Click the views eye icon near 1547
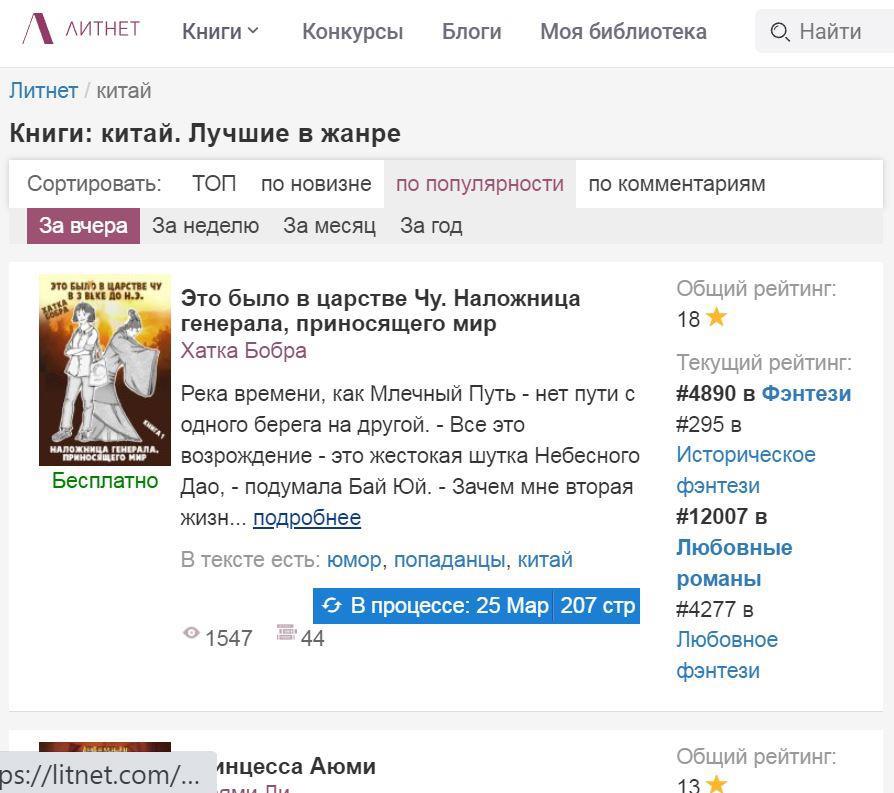 click(x=191, y=632)
